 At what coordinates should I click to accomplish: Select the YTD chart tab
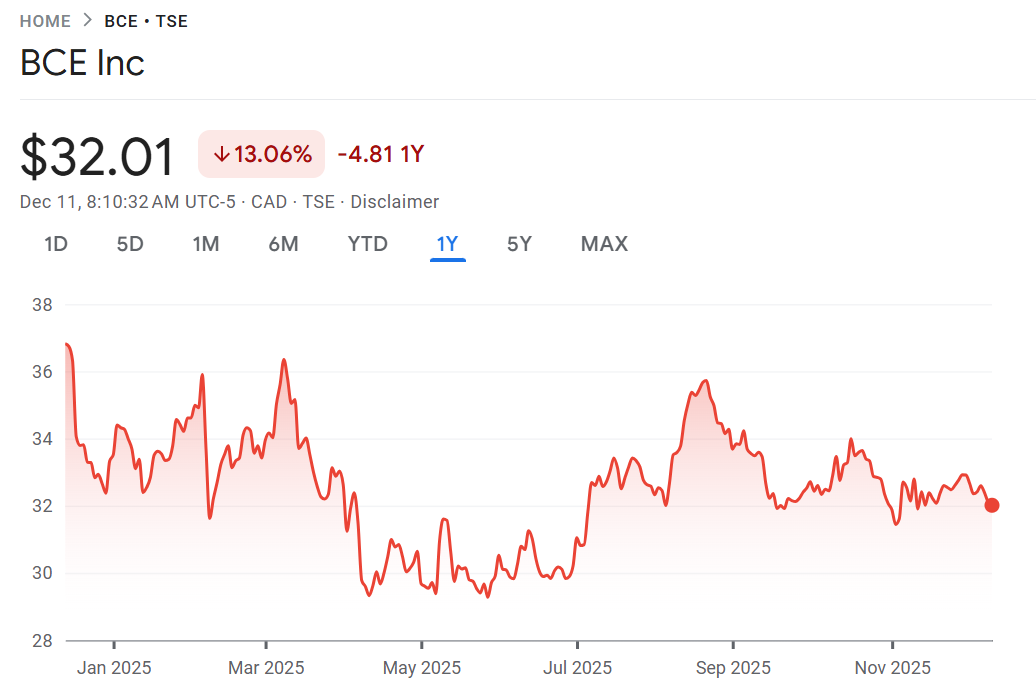click(x=367, y=244)
